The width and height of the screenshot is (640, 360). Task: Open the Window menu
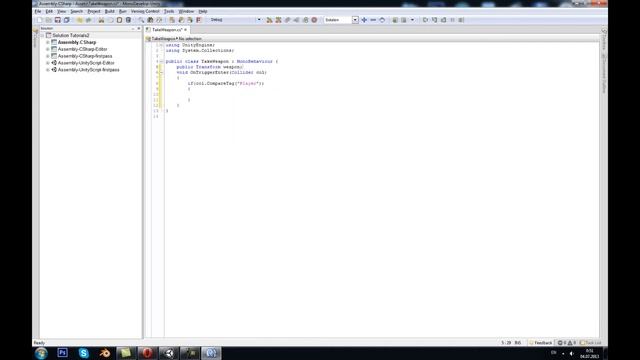186,11
